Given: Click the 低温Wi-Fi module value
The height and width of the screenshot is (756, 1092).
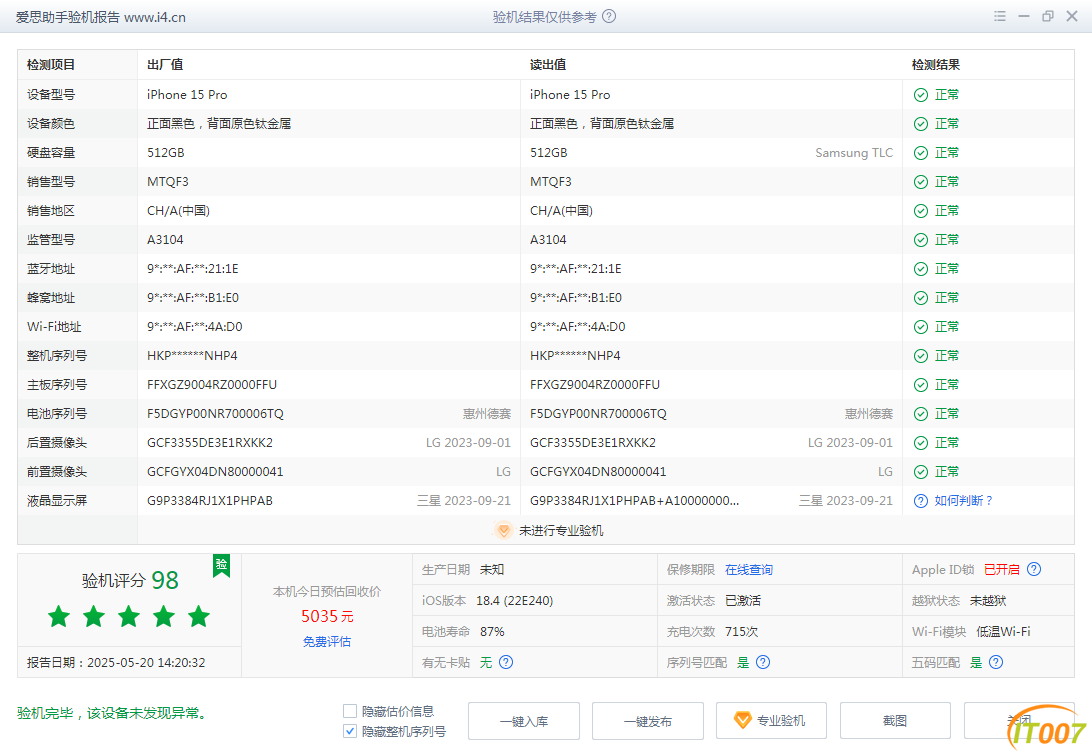Looking at the screenshot, I should coord(1003,631).
